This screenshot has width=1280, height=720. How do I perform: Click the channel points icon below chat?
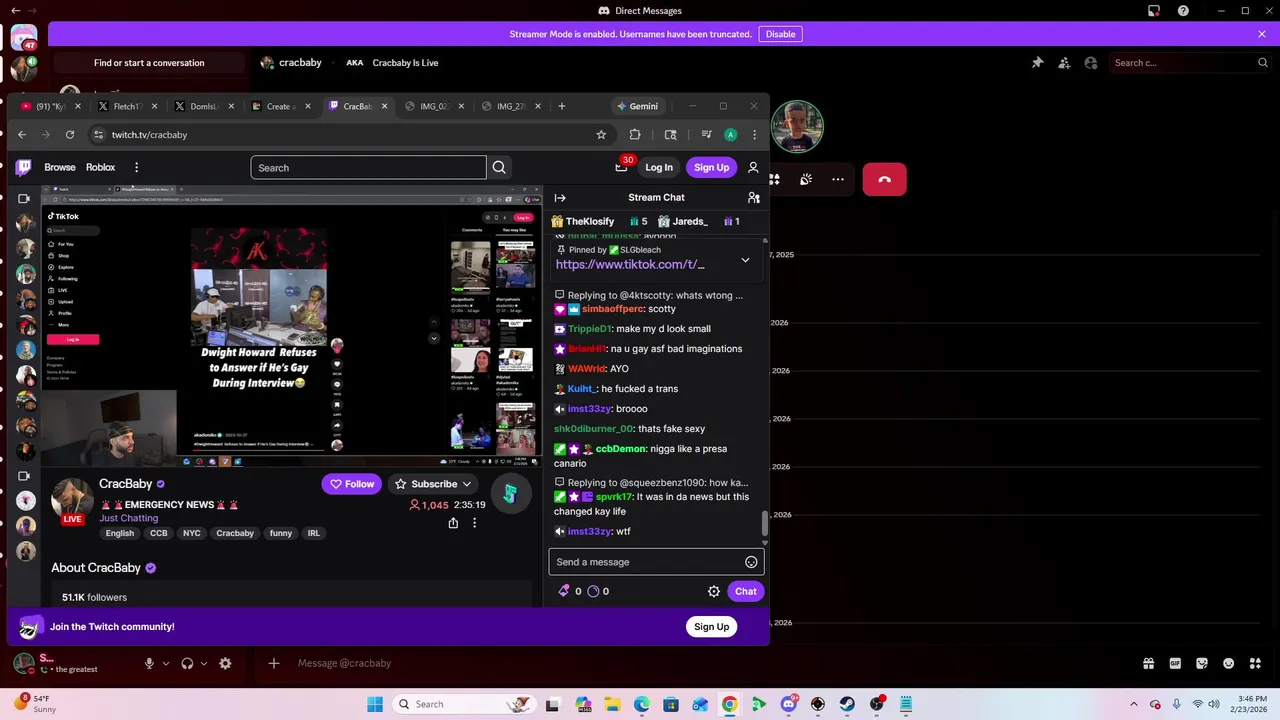click(593, 591)
